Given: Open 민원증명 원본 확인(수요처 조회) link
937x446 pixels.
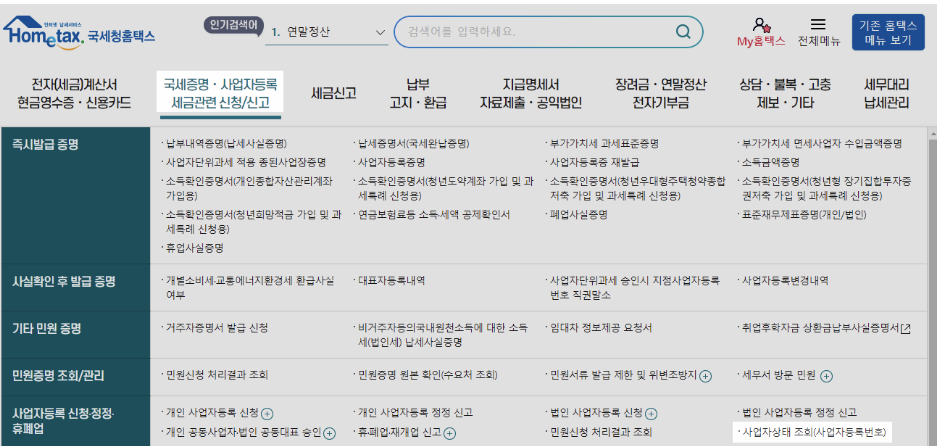Looking at the screenshot, I should [x=428, y=376].
